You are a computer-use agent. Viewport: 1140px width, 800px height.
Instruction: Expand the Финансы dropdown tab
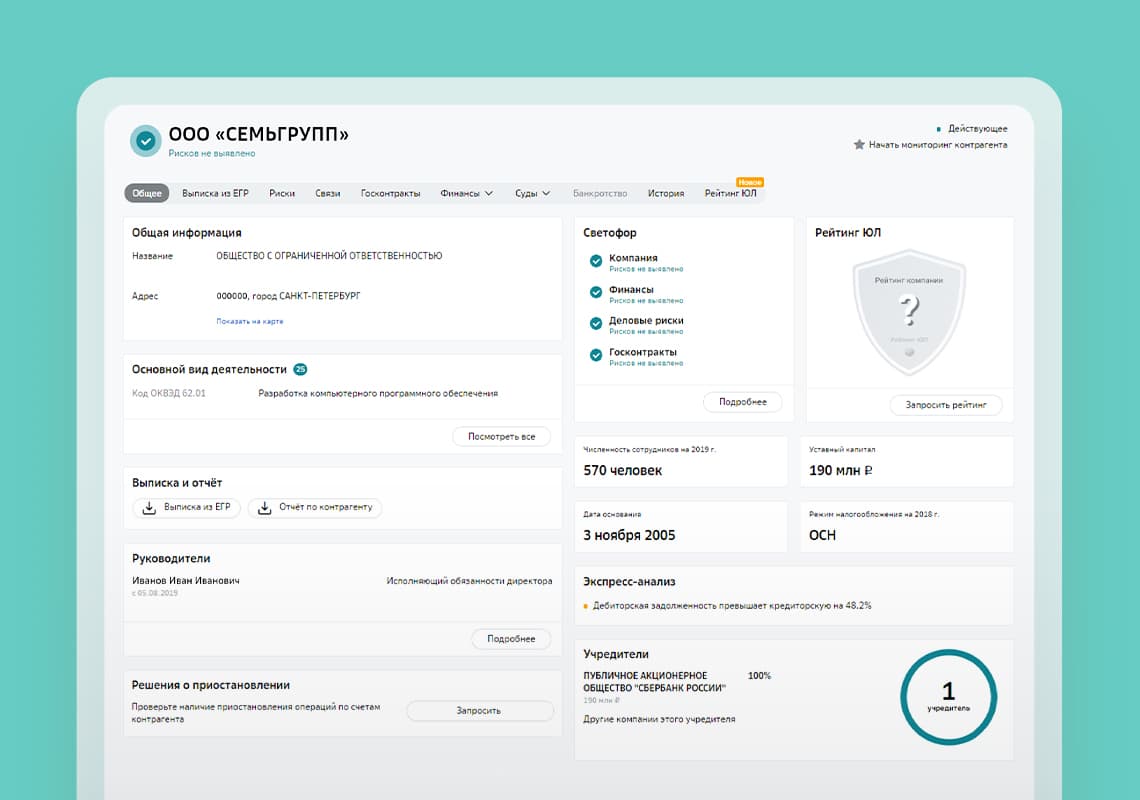point(466,193)
